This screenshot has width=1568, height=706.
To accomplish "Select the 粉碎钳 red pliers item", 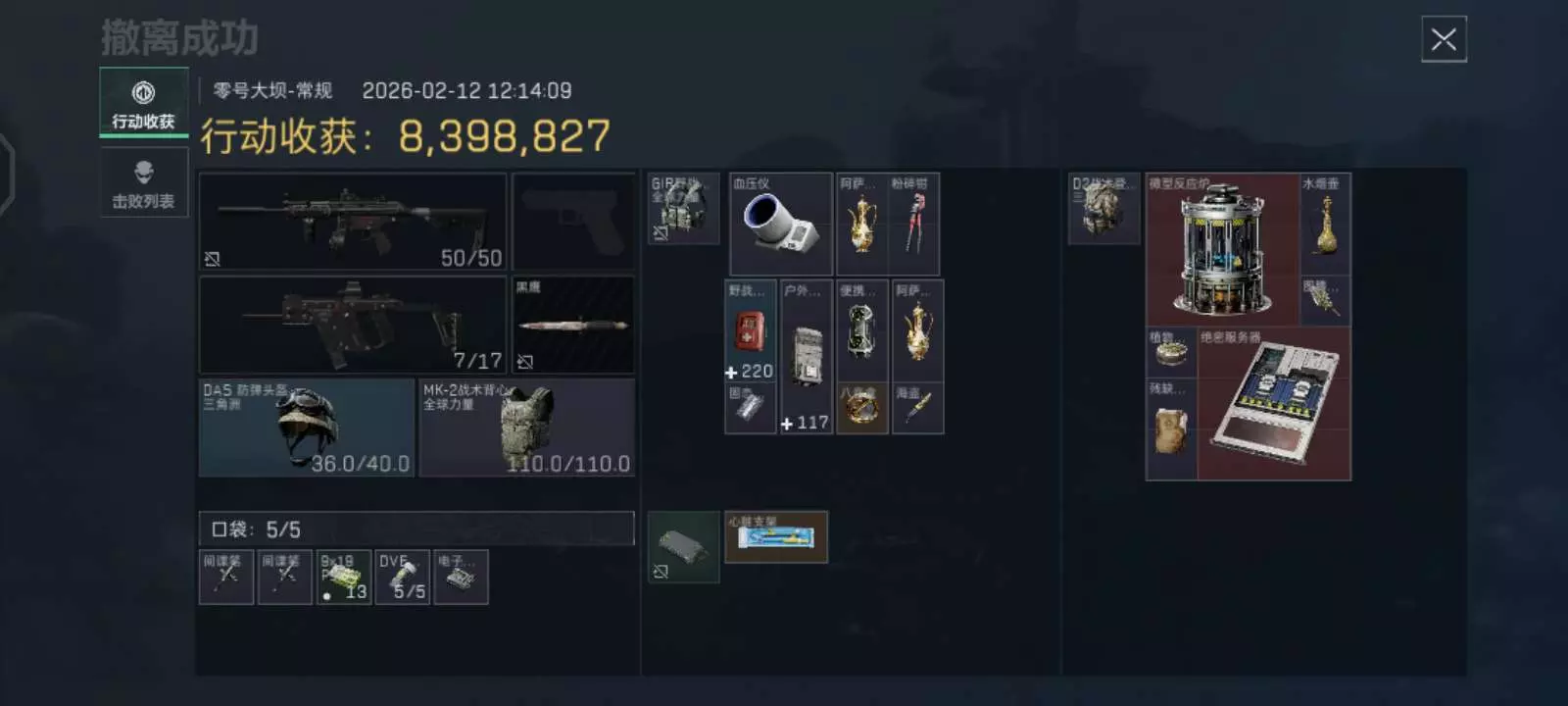I will (913, 224).
